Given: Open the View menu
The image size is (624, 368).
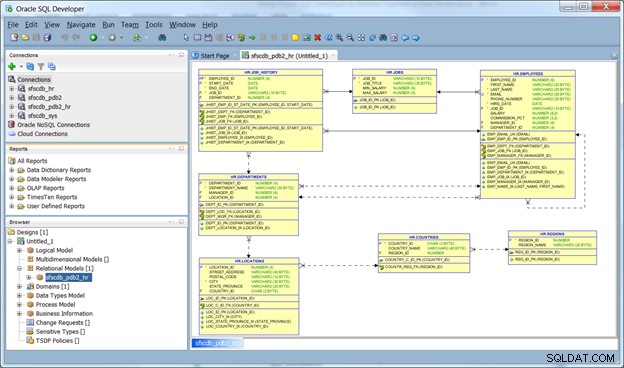Looking at the screenshot, I should pyautogui.click(x=52, y=25).
